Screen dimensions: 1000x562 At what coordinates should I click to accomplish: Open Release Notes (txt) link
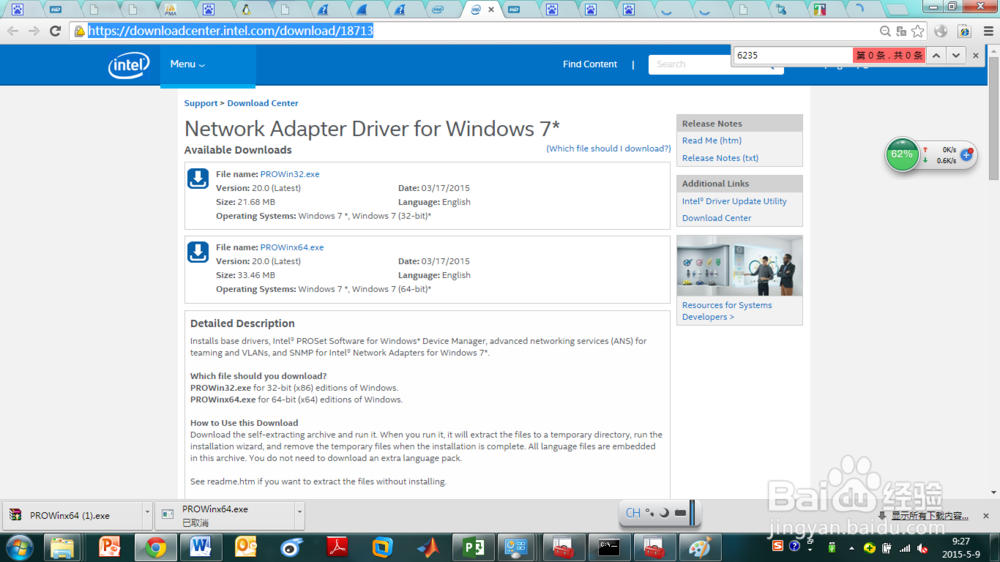coord(720,158)
